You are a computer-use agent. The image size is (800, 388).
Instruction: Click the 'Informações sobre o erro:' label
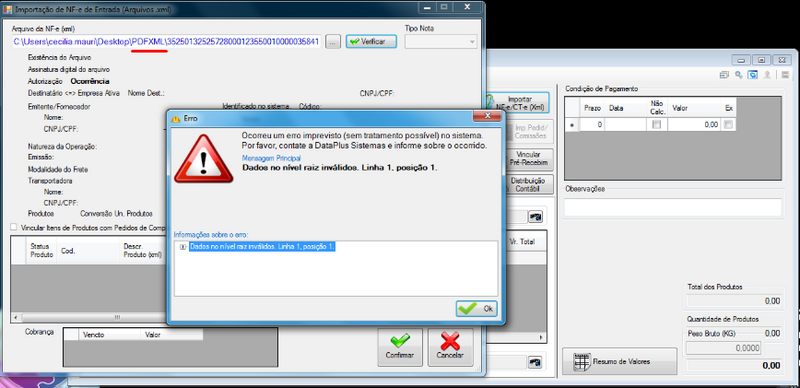tap(211, 235)
